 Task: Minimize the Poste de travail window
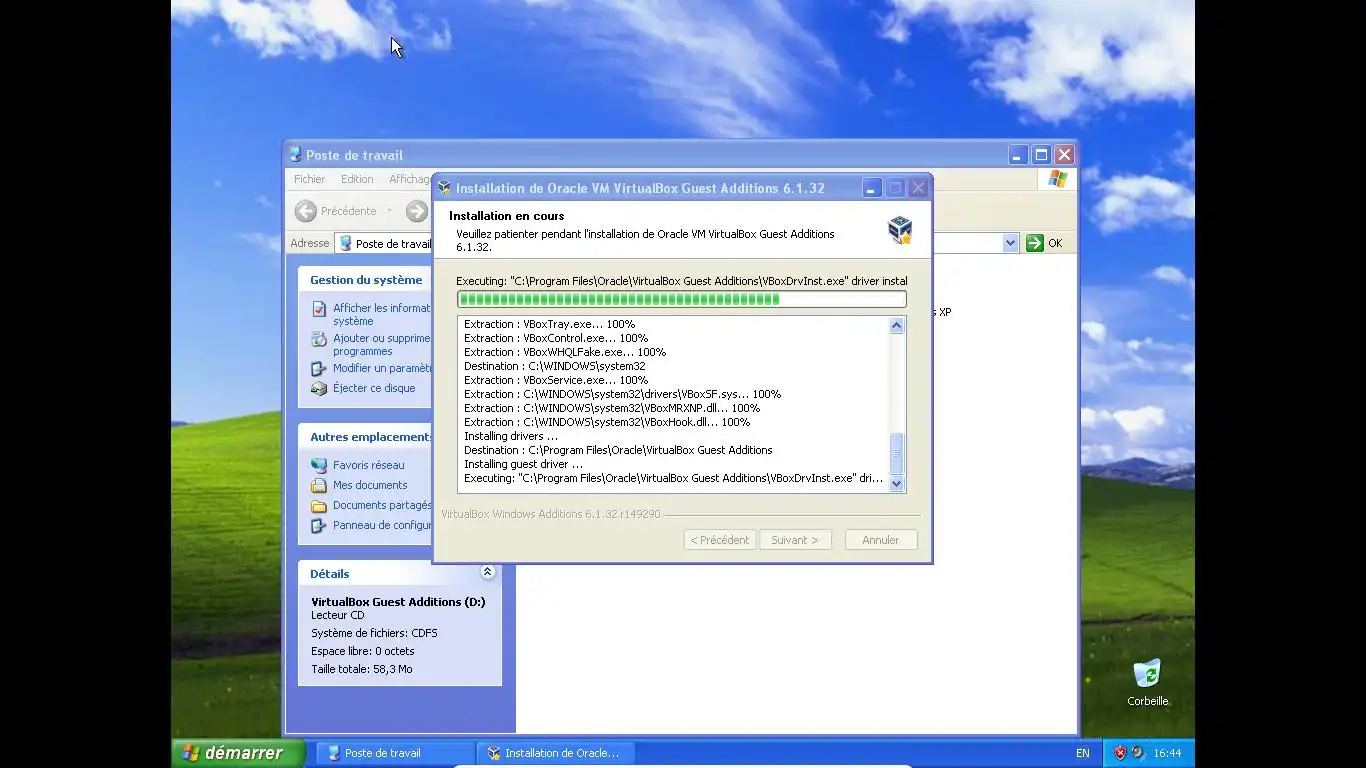click(1018, 155)
